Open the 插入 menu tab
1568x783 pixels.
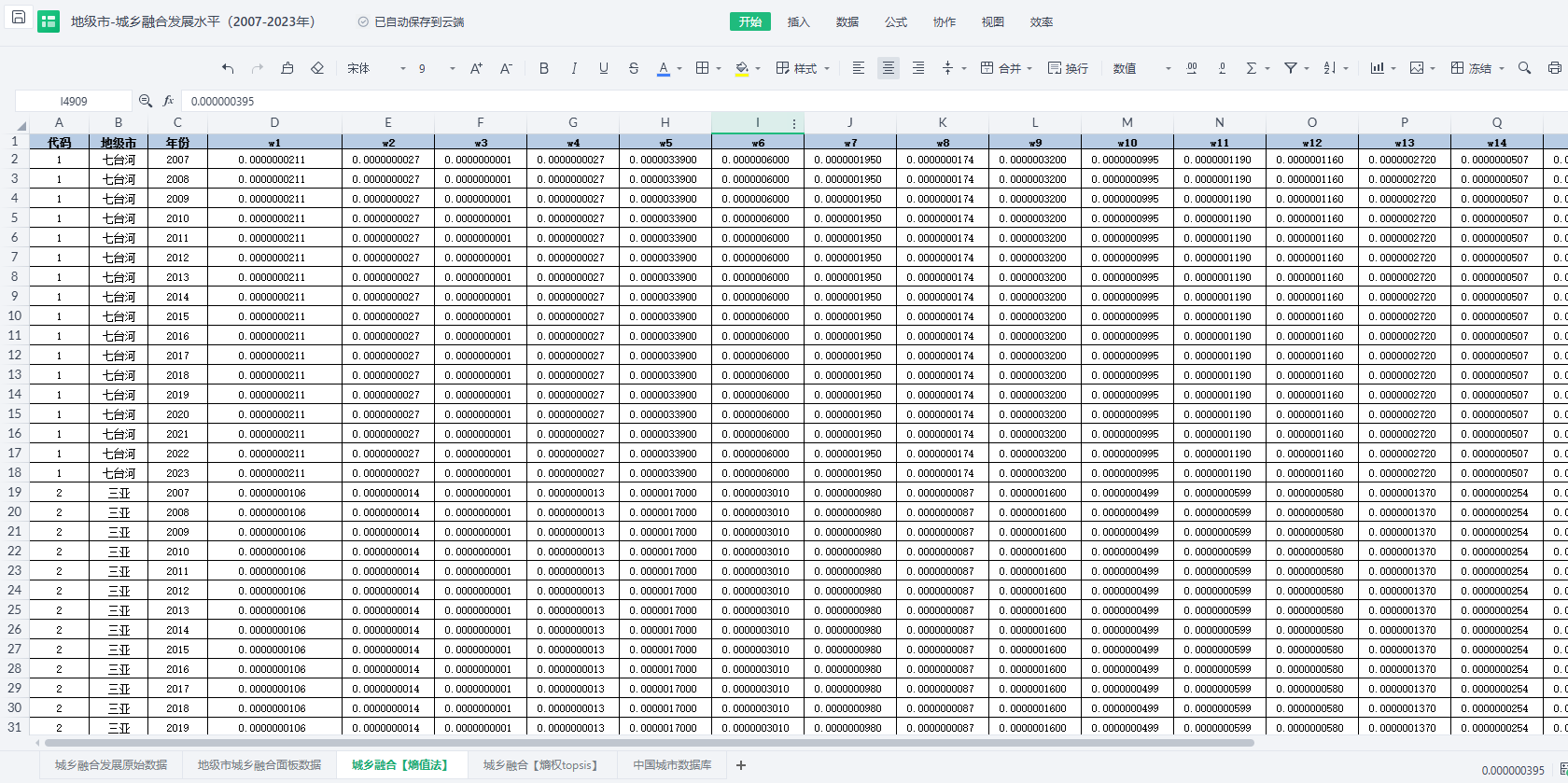tap(798, 21)
